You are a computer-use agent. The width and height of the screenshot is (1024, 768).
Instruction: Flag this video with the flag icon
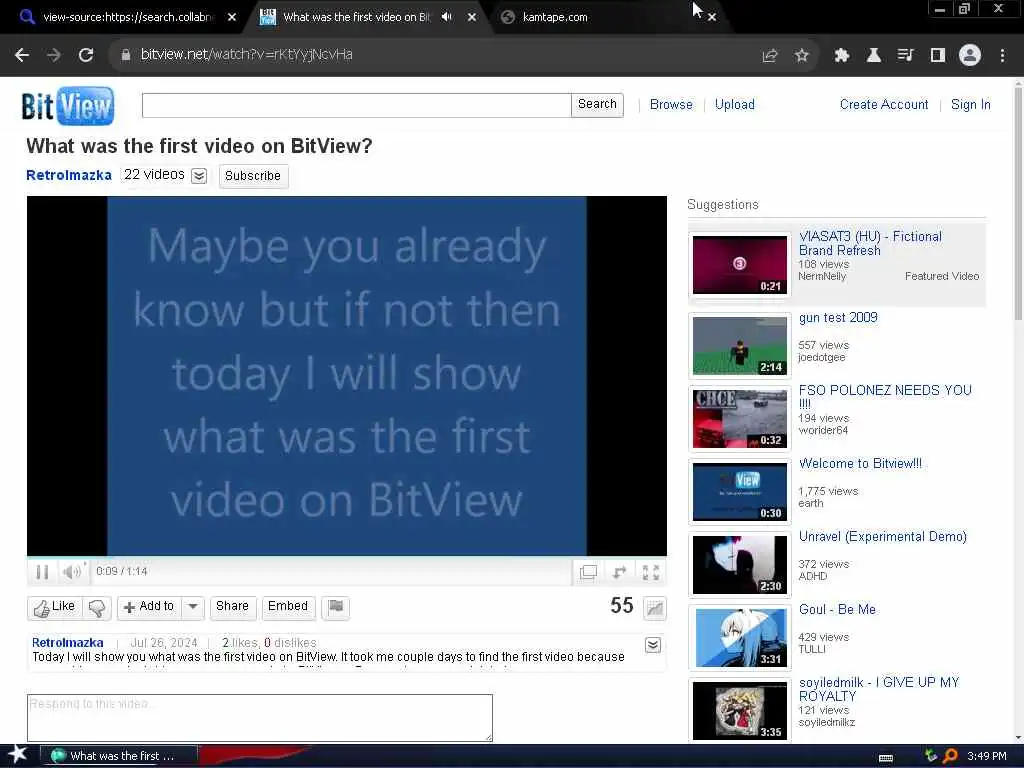click(336, 607)
